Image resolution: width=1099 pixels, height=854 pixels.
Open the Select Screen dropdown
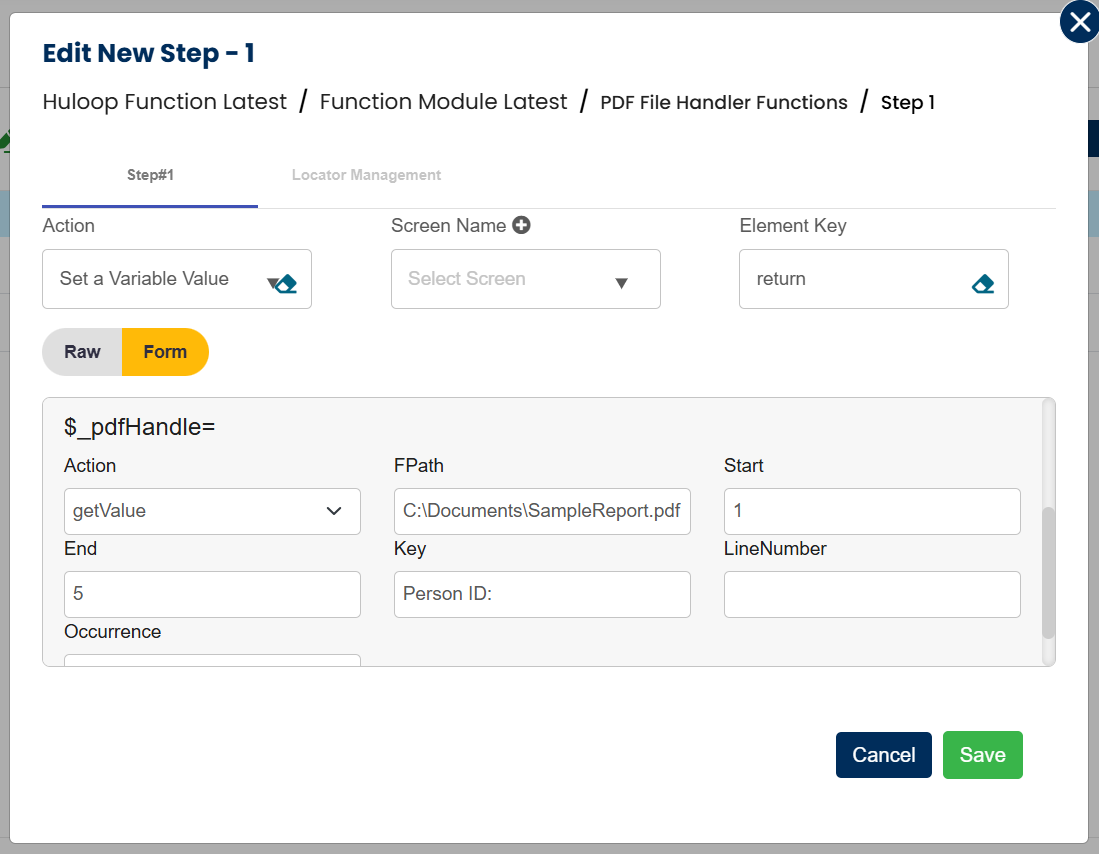526,279
